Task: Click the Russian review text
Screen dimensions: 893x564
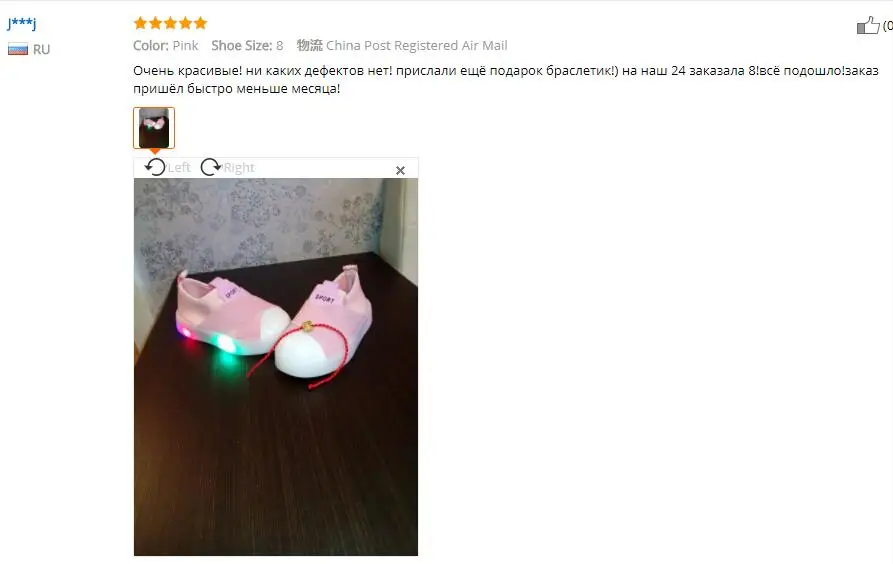Action: pyautogui.click(x=506, y=80)
